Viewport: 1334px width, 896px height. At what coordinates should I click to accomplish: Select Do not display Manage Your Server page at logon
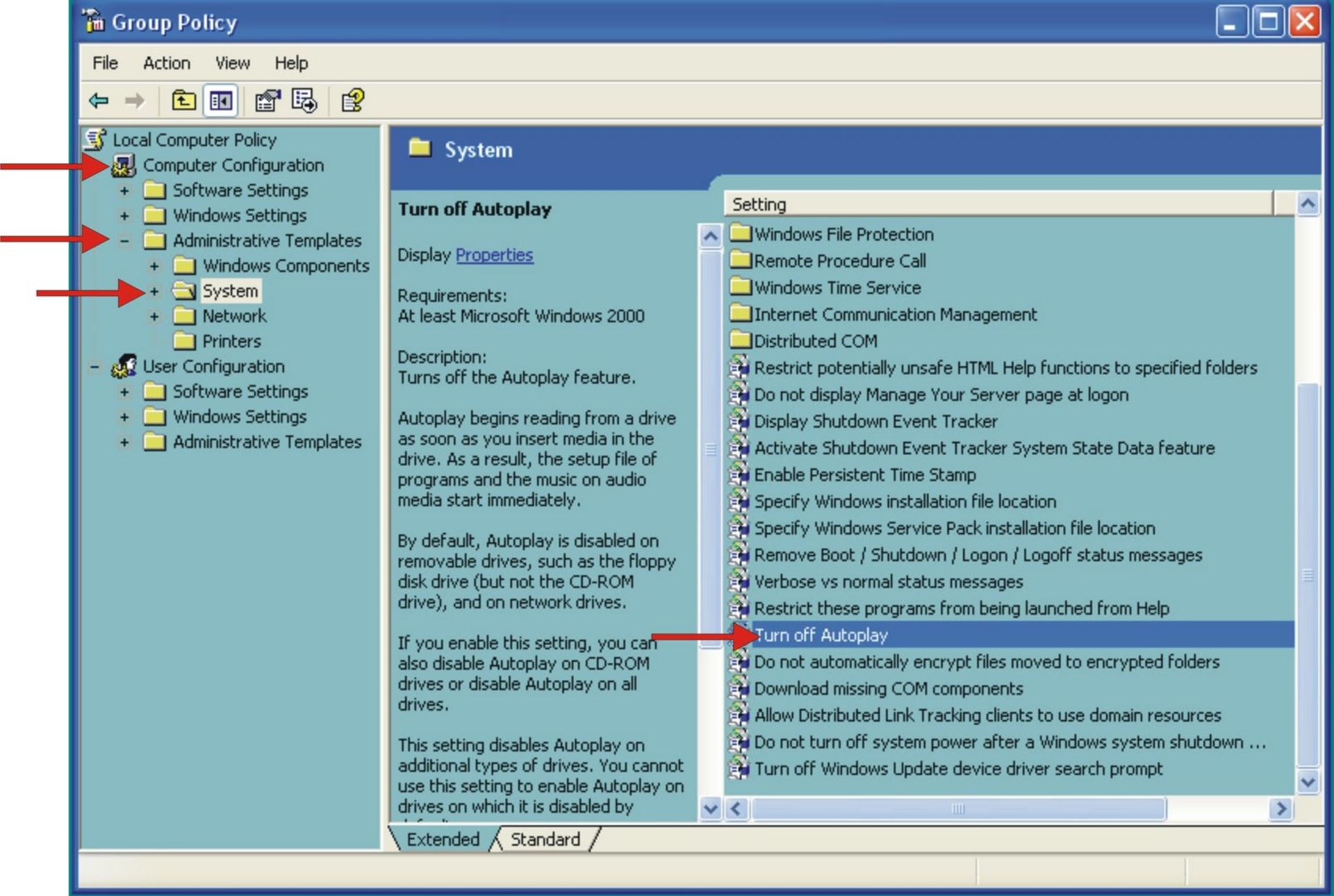click(941, 395)
